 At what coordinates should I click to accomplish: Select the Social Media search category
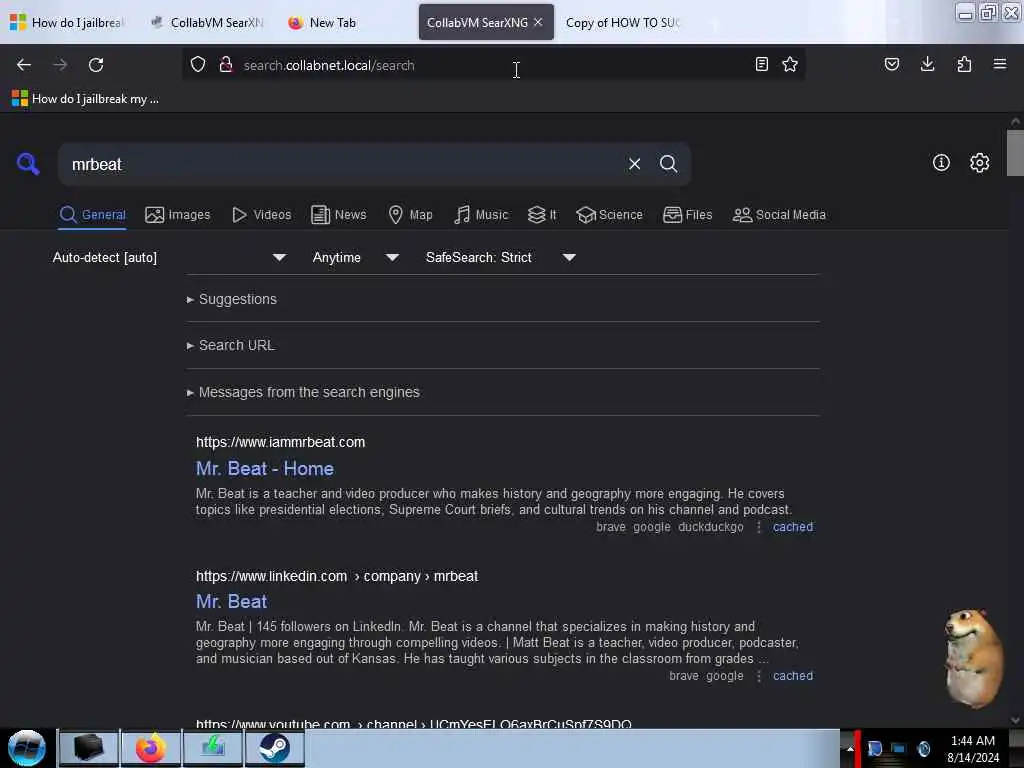pos(779,215)
